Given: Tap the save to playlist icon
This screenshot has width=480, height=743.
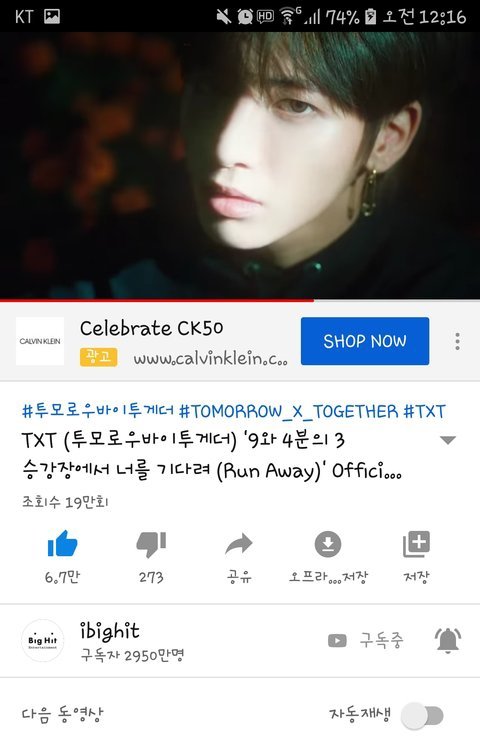Looking at the screenshot, I should point(416,544).
